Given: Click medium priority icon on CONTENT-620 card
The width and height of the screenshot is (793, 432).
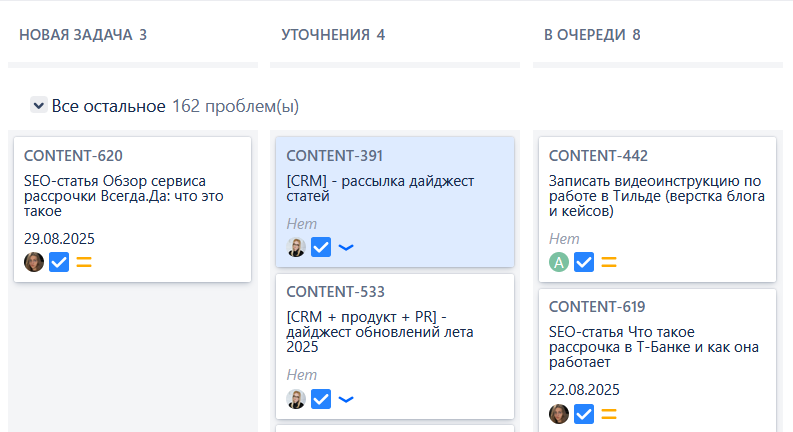Looking at the screenshot, I should (84, 262).
